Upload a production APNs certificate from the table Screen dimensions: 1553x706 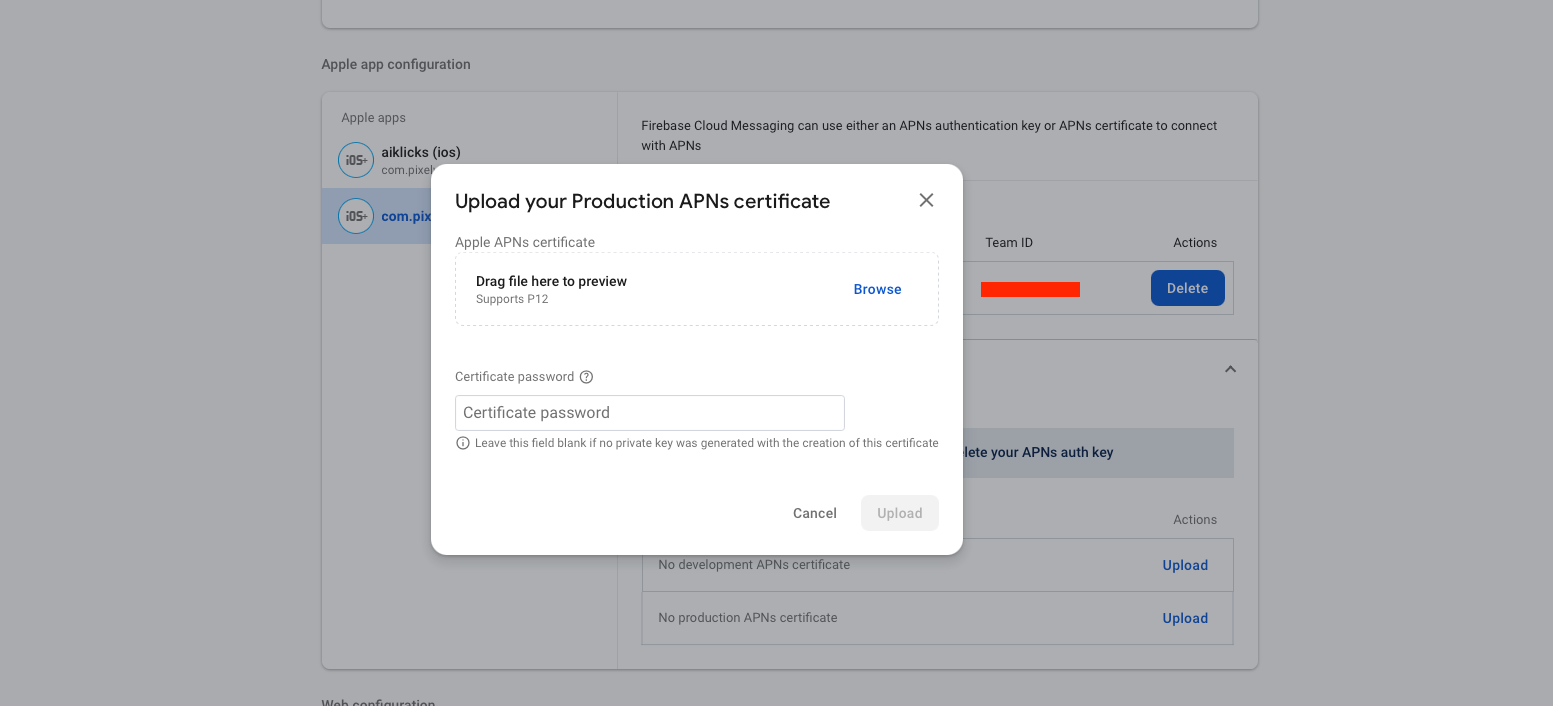tap(1185, 618)
